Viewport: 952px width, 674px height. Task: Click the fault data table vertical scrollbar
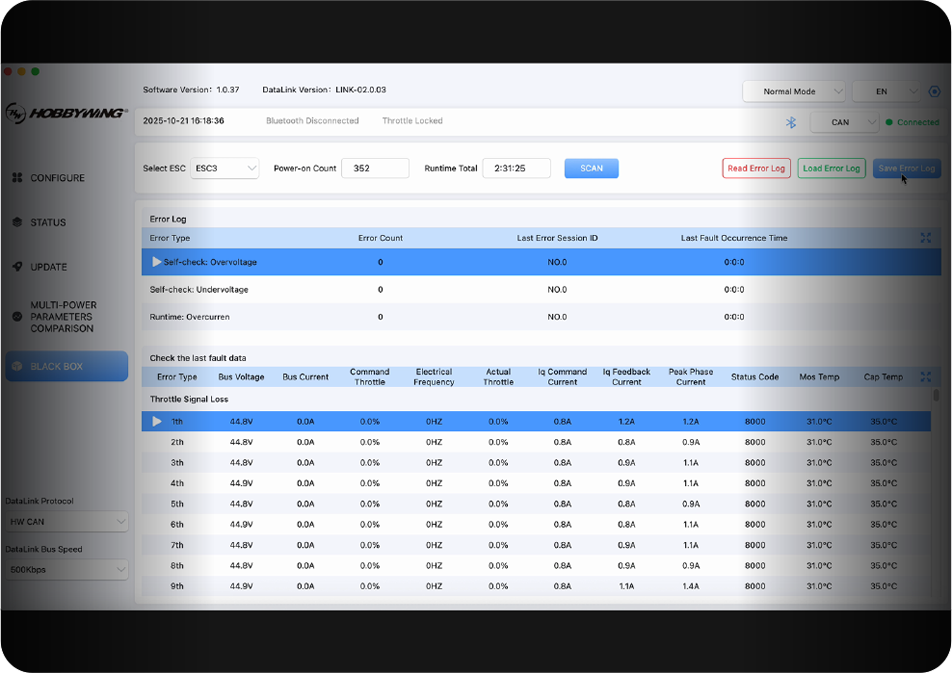[x=936, y=396]
